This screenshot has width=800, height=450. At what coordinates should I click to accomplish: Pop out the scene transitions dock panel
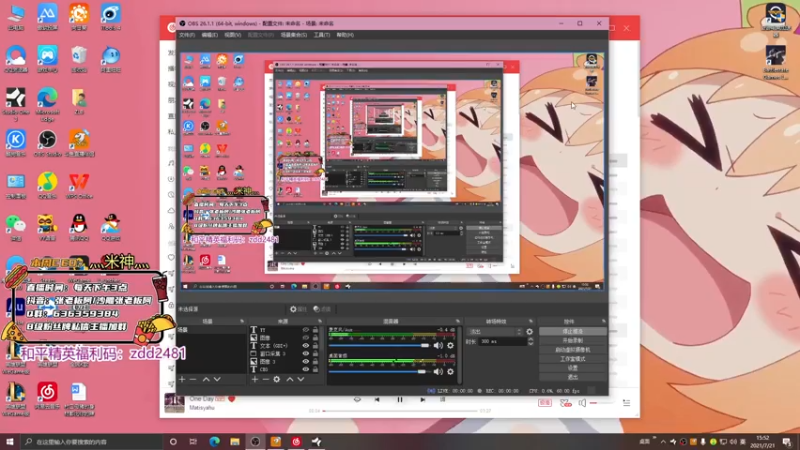click(531, 321)
